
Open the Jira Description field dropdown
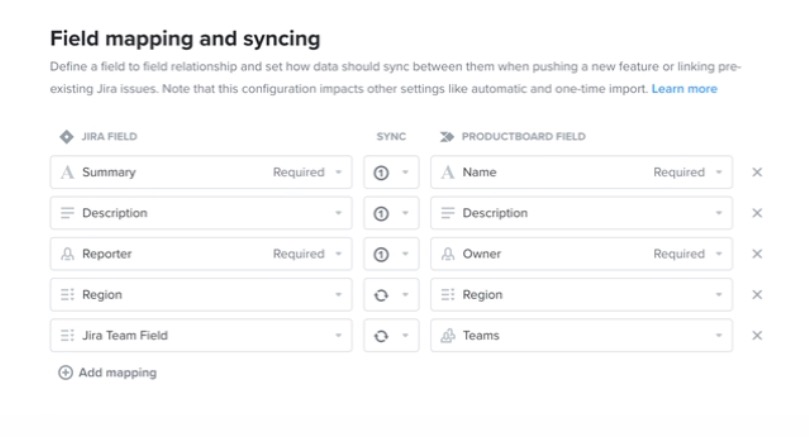point(201,213)
